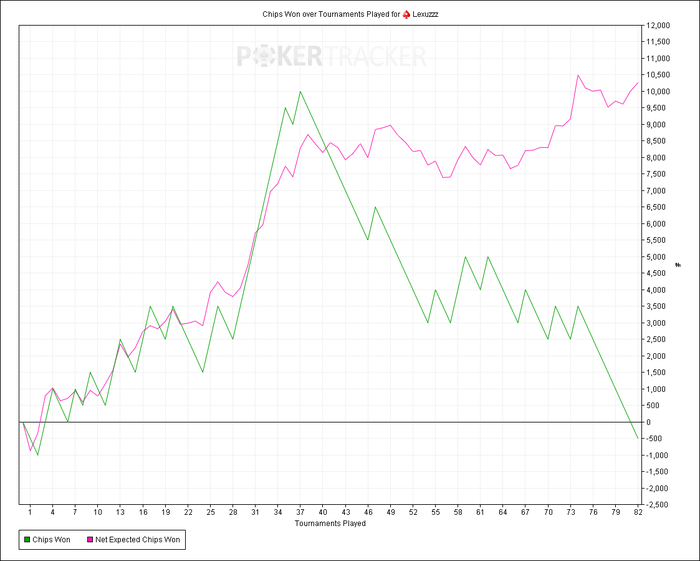The image size is (700, 561).
Task: Click the x-axis tick labeled 19
Action: 165,512
